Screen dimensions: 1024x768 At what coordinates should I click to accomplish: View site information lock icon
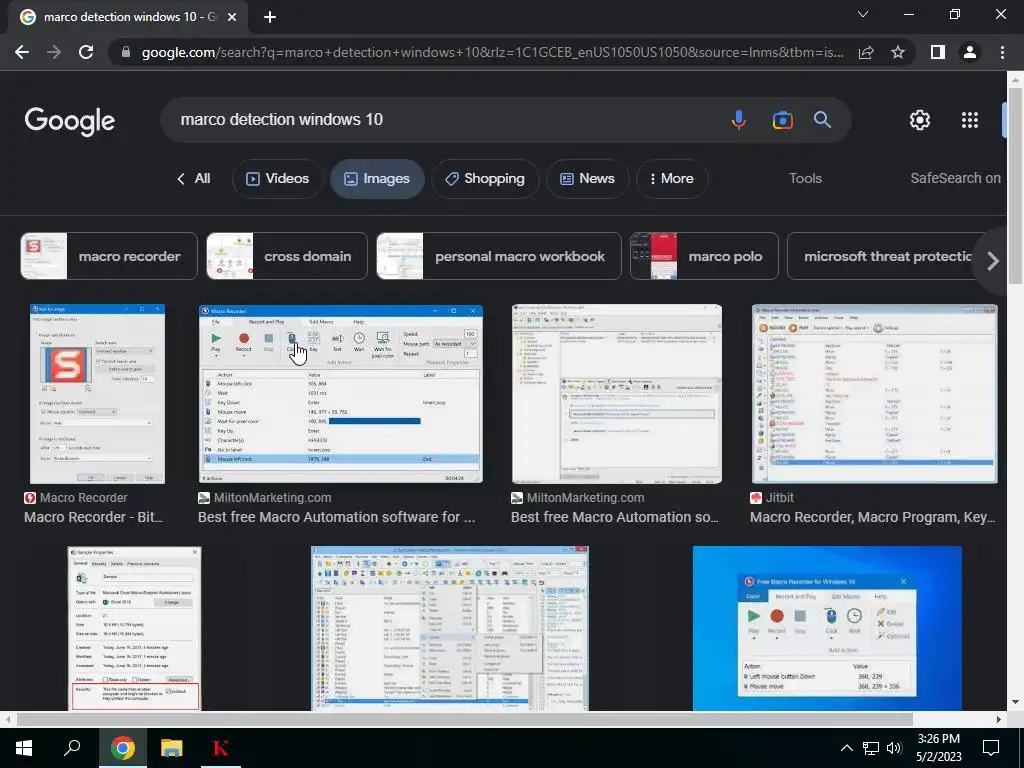point(126,52)
